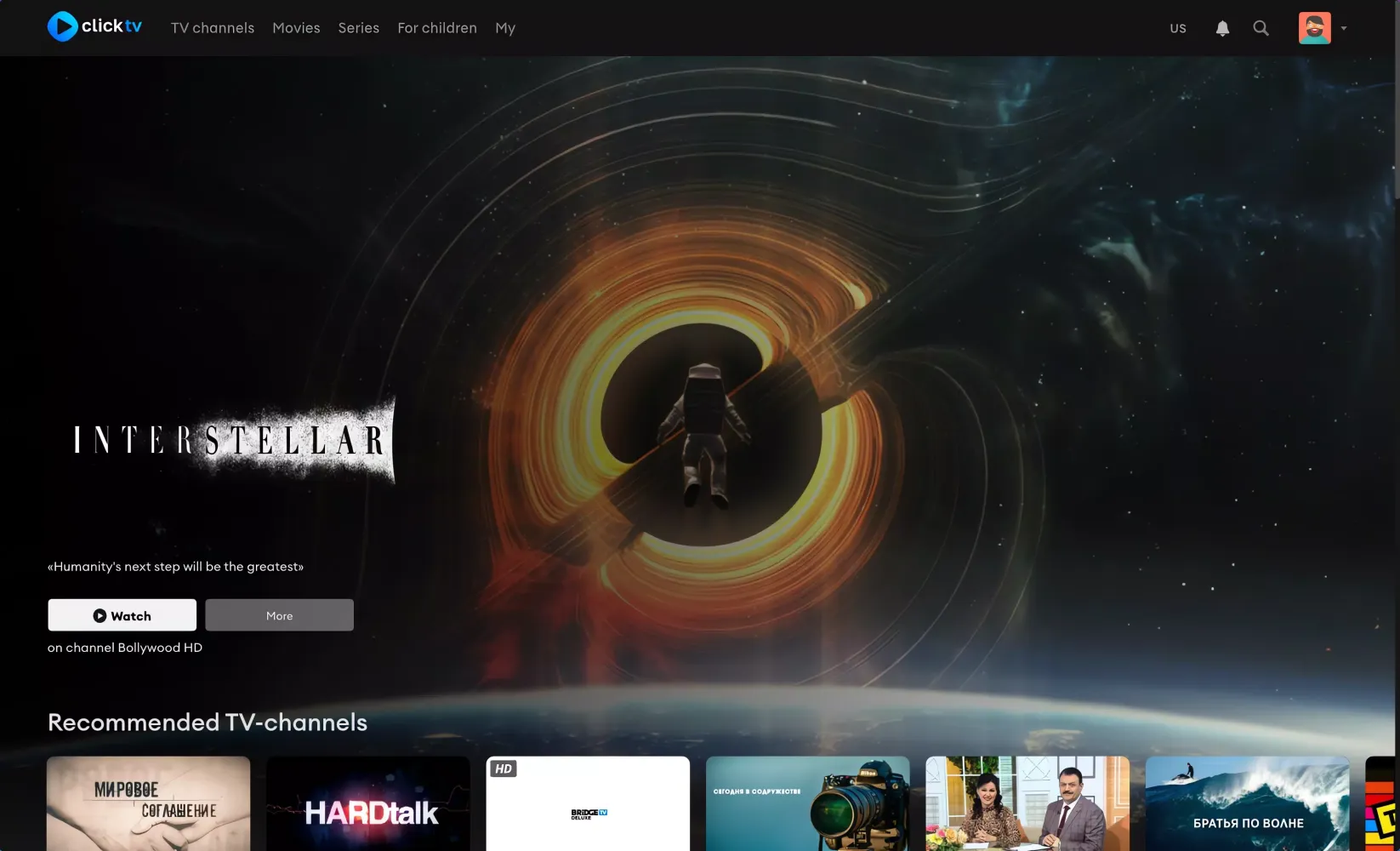Open the Bollywood HD channel link
The width and height of the screenshot is (1400, 851).
click(x=161, y=648)
